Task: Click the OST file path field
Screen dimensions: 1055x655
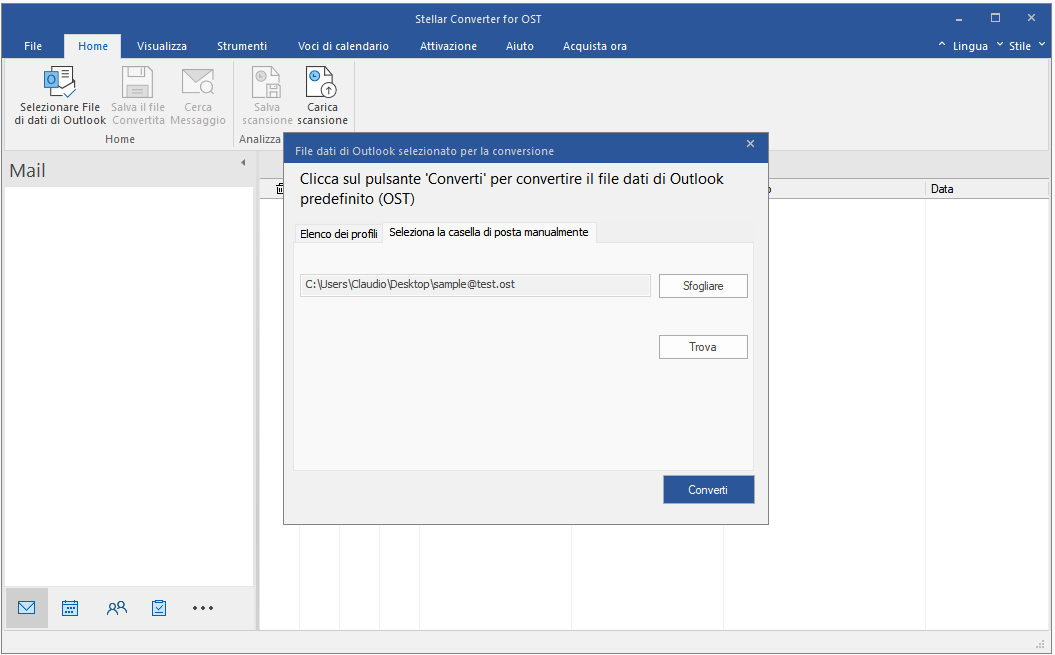Action: tap(475, 285)
